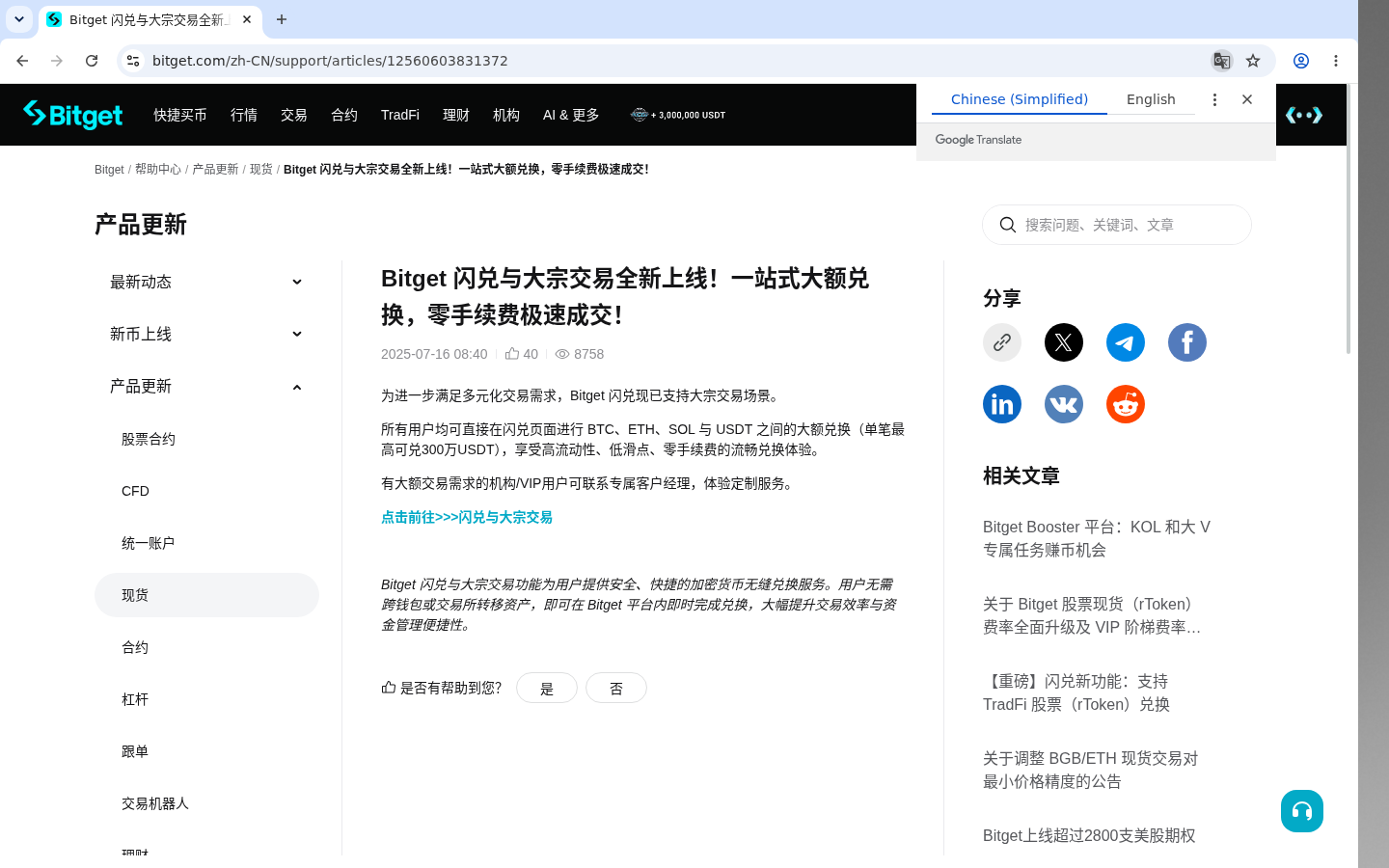Open a new browser tab
Screen dimensions: 1389x868
pos(282,19)
